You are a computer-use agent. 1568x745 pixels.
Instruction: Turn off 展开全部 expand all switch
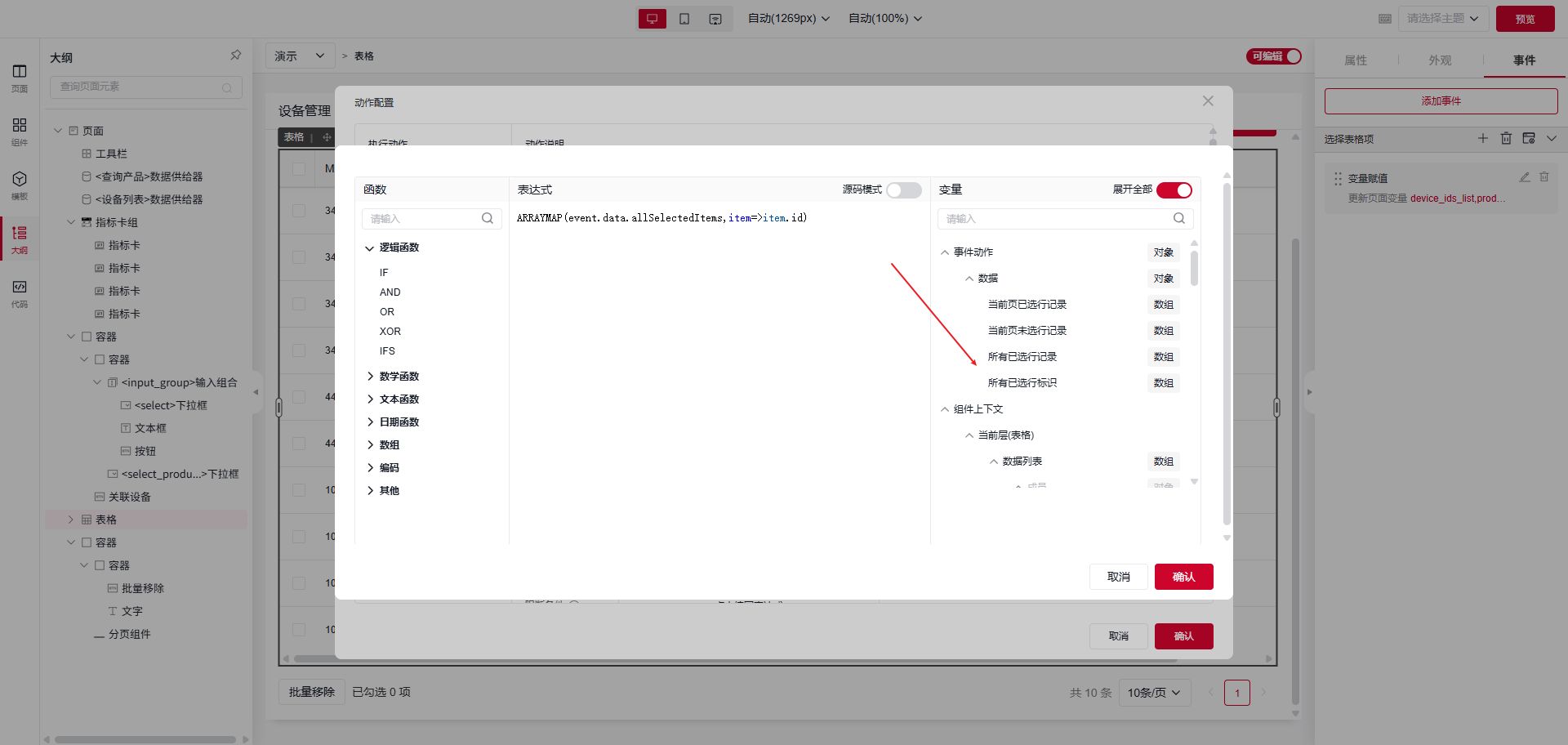1174,190
